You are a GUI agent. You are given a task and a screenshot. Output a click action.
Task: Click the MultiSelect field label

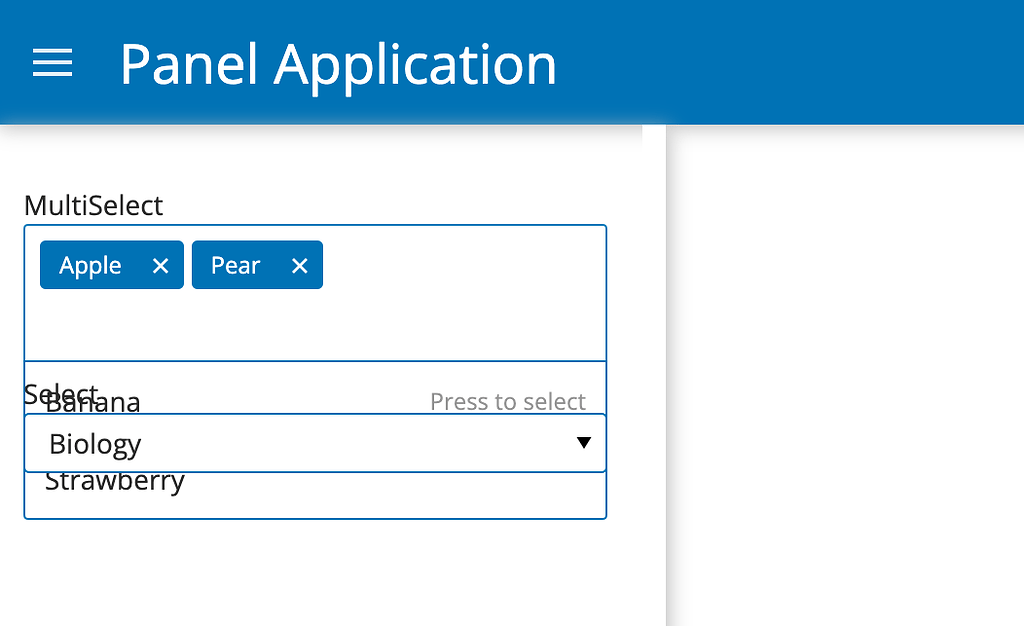point(93,206)
